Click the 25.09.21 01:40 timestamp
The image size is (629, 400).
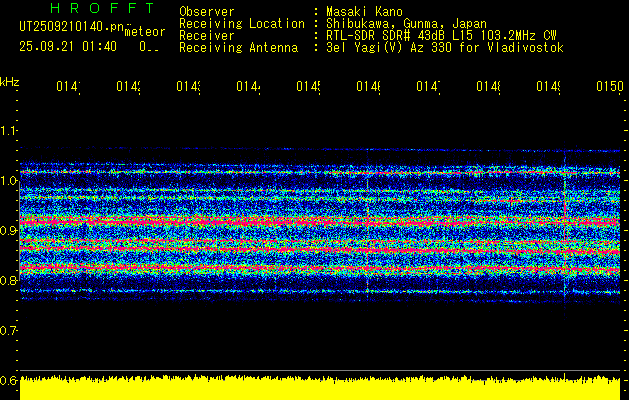67,46
